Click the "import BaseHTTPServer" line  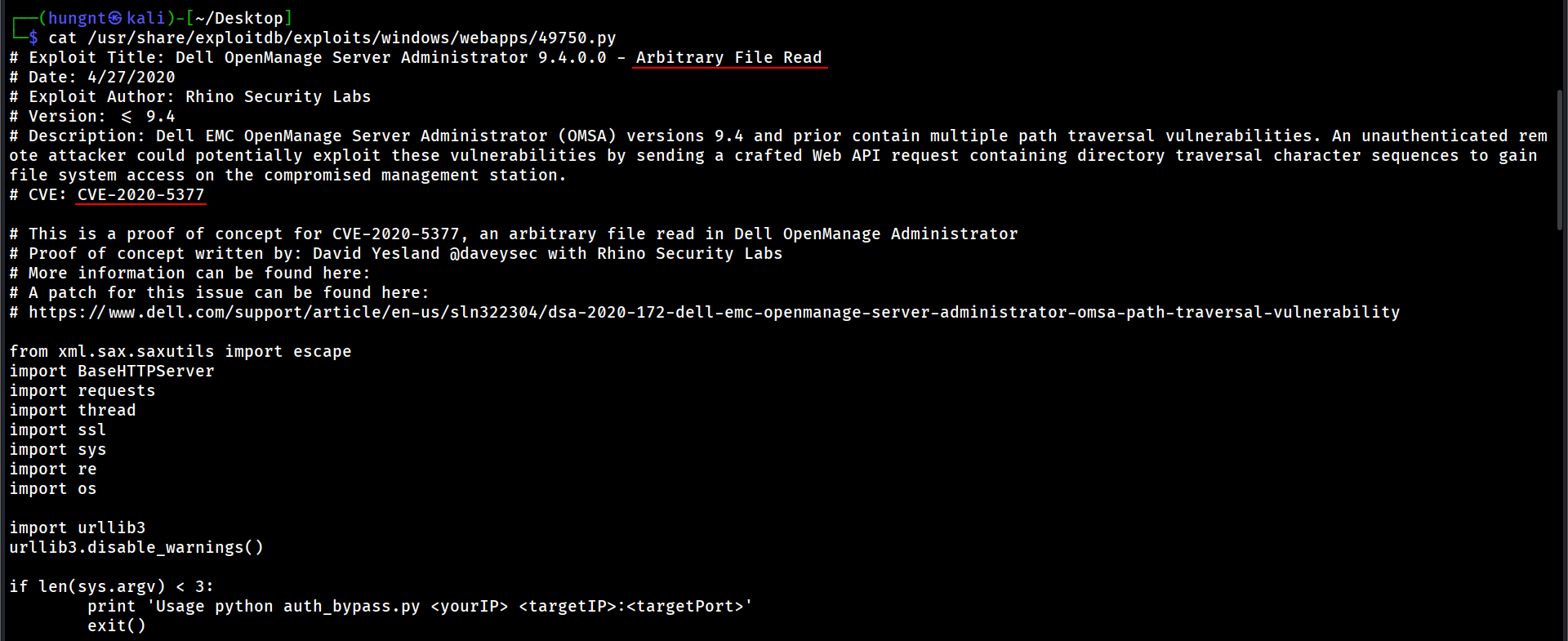point(111,372)
